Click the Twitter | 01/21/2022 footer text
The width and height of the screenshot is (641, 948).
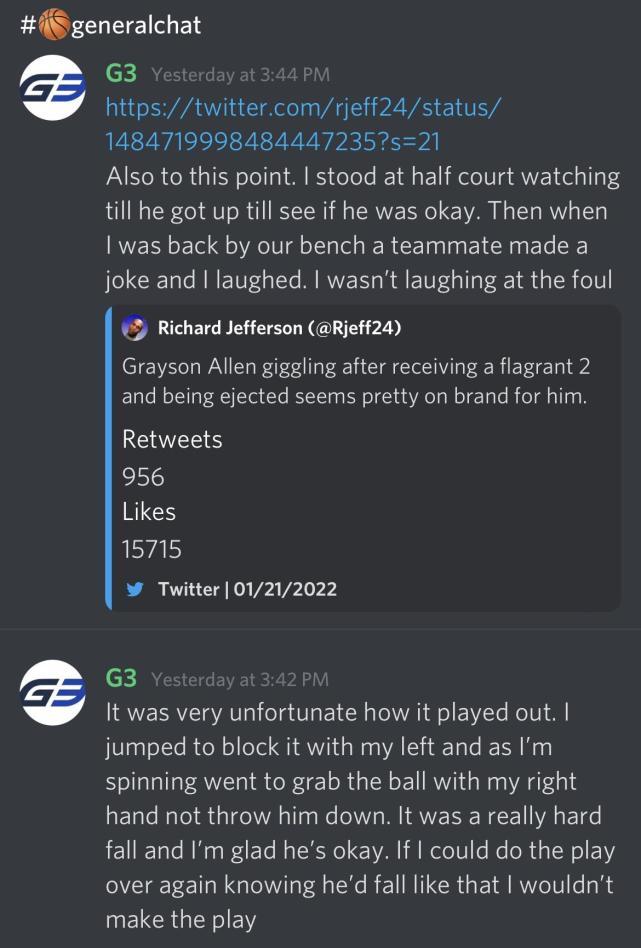tap(247, 589)
